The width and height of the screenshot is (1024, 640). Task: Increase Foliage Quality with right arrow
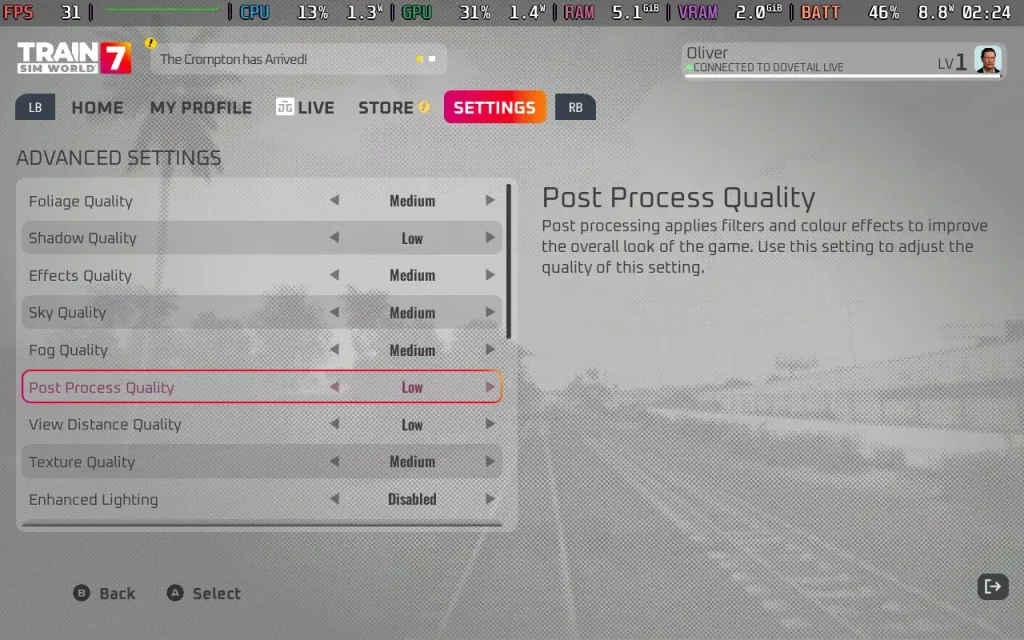(490, 200)
